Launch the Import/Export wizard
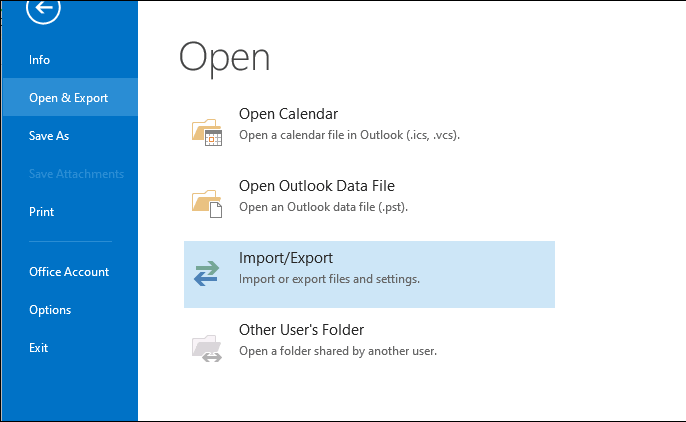This screenshot has height=422, width=686. click(369, 274)
